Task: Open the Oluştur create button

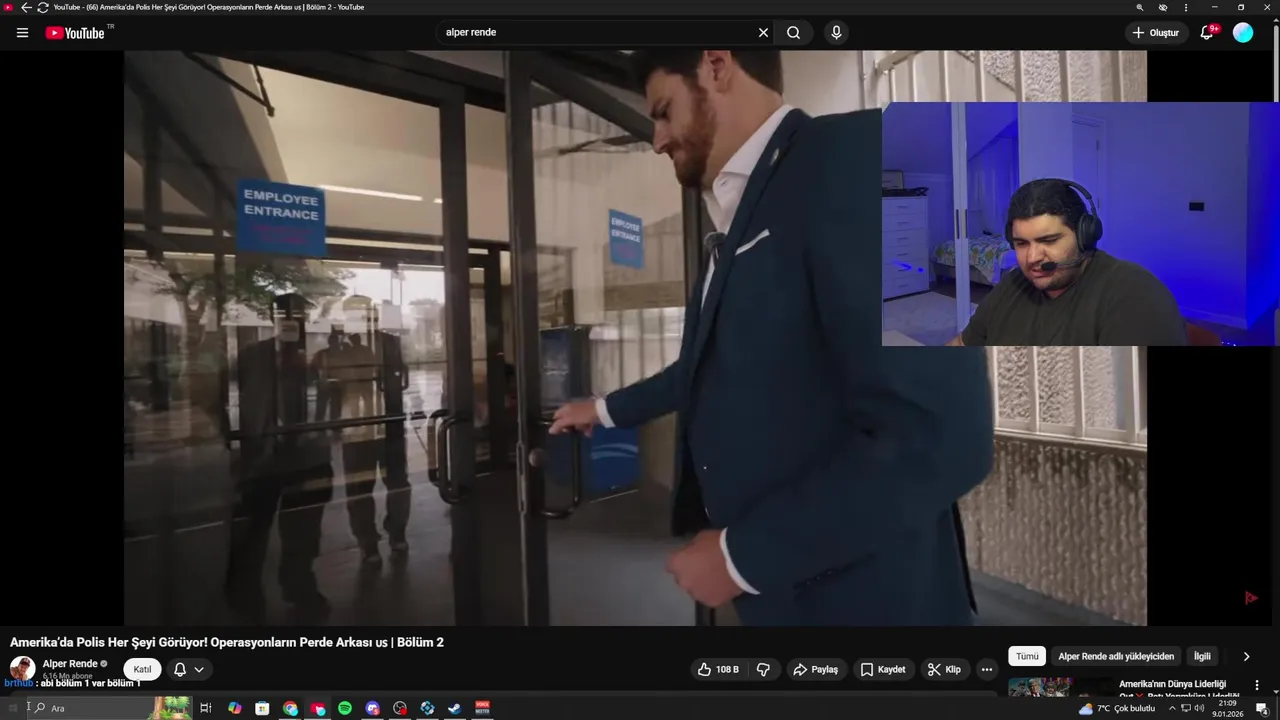Action: pyautogui.click(x=1155, y=33)
